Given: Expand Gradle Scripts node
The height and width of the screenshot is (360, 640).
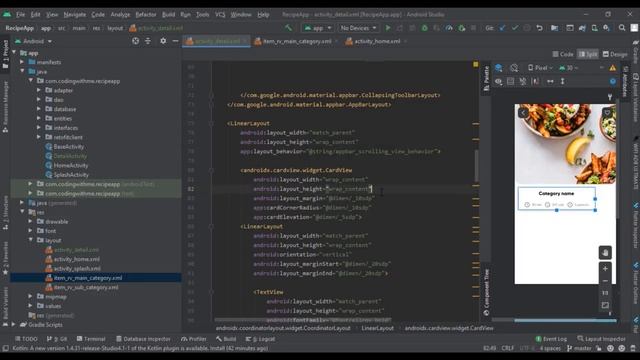Looking at the screenshot, I should [14, 325].
